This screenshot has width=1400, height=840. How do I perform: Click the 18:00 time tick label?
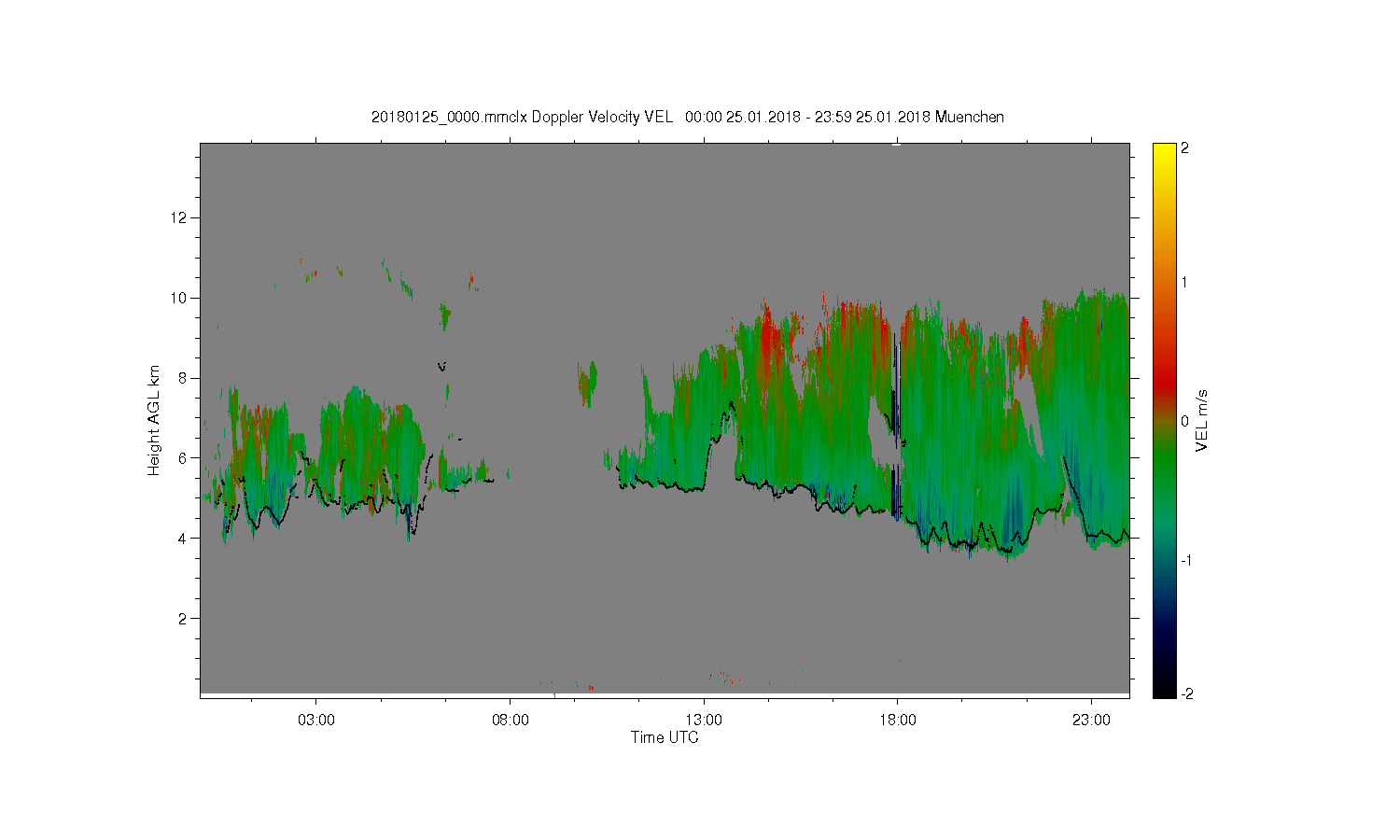[x=898, y=721]
